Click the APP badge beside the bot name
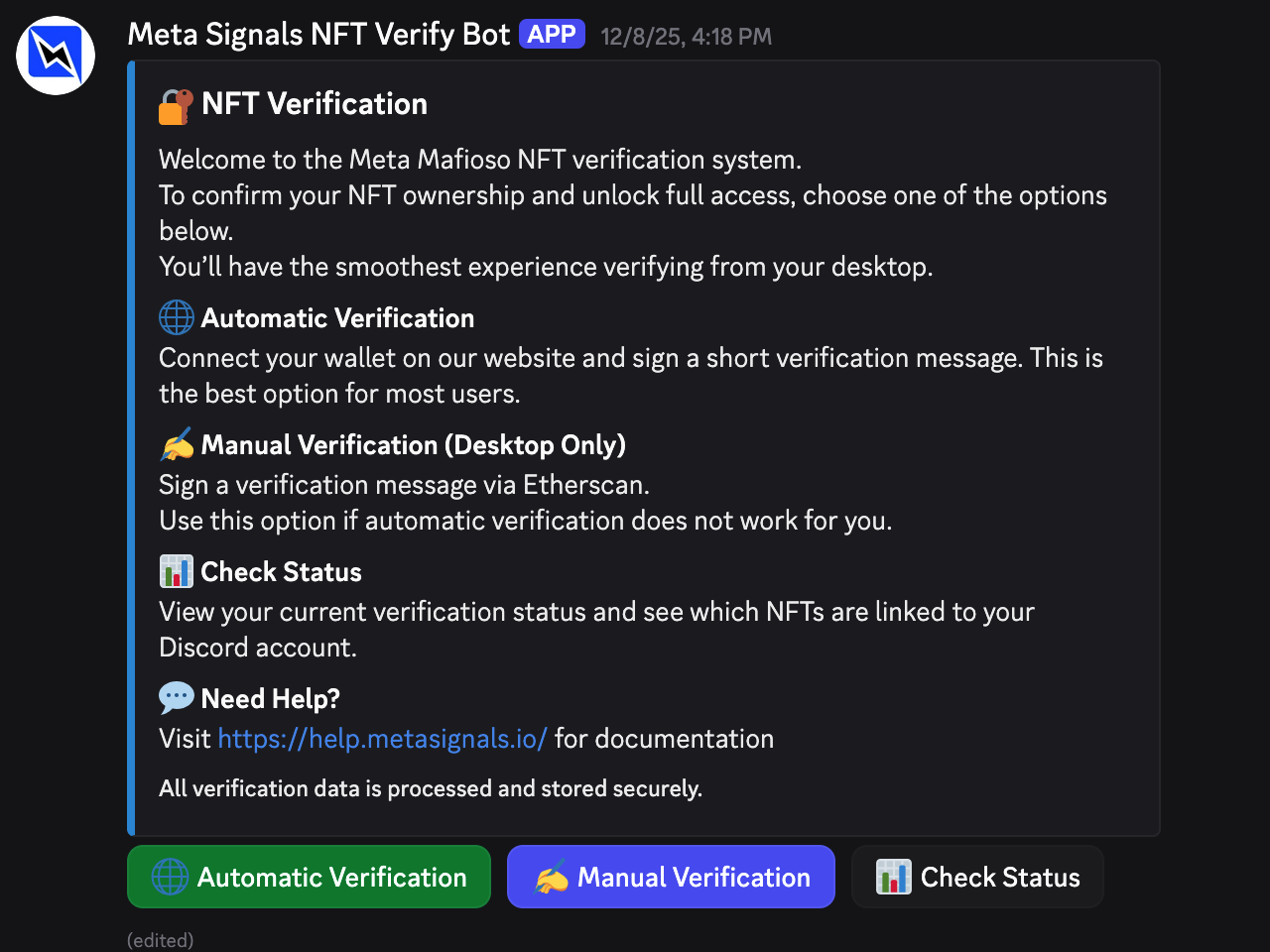The image size is (1270, 952). (552, 35)
